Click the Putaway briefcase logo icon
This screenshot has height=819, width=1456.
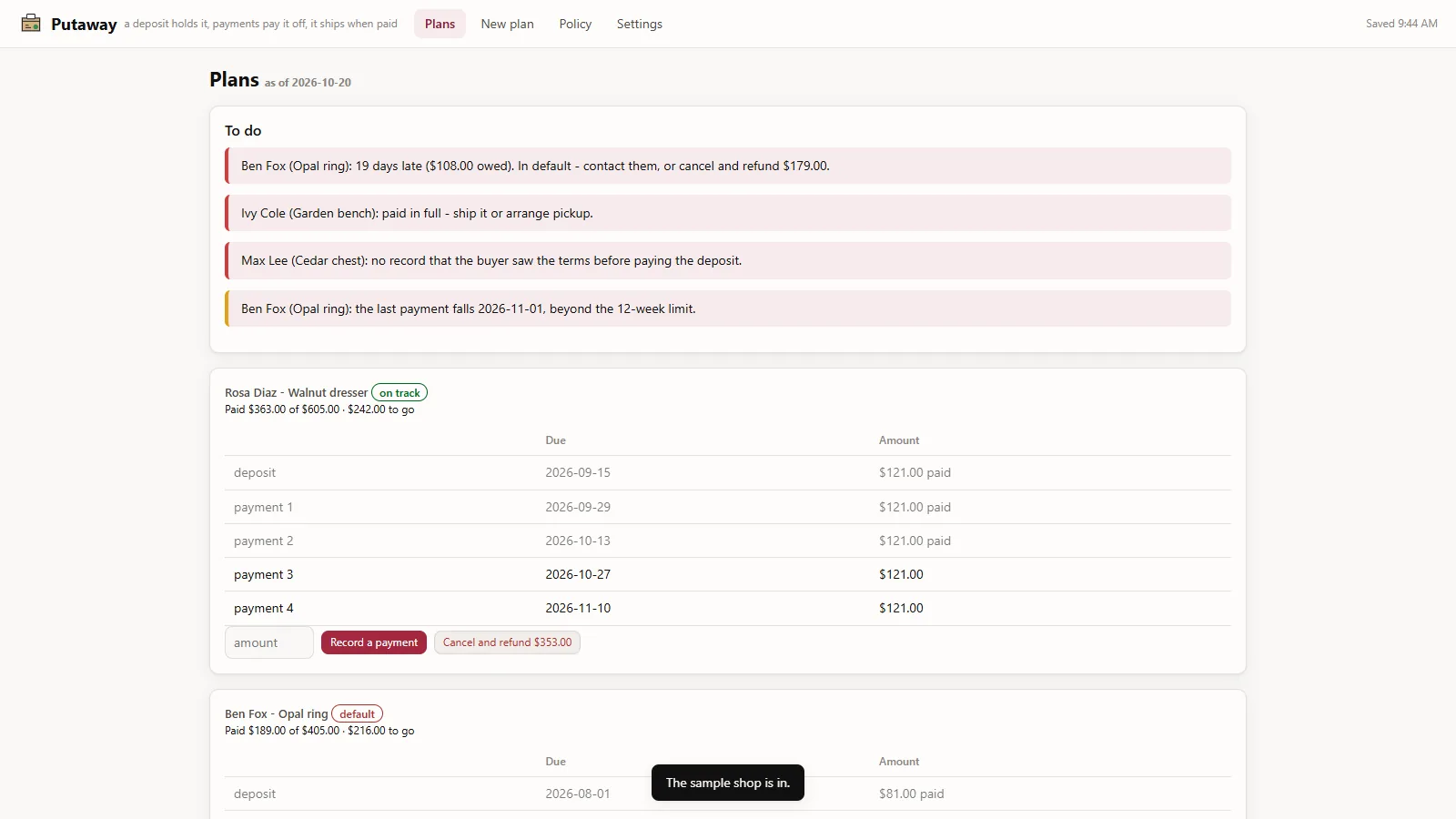pyautogui.click(x=31, y=24)
